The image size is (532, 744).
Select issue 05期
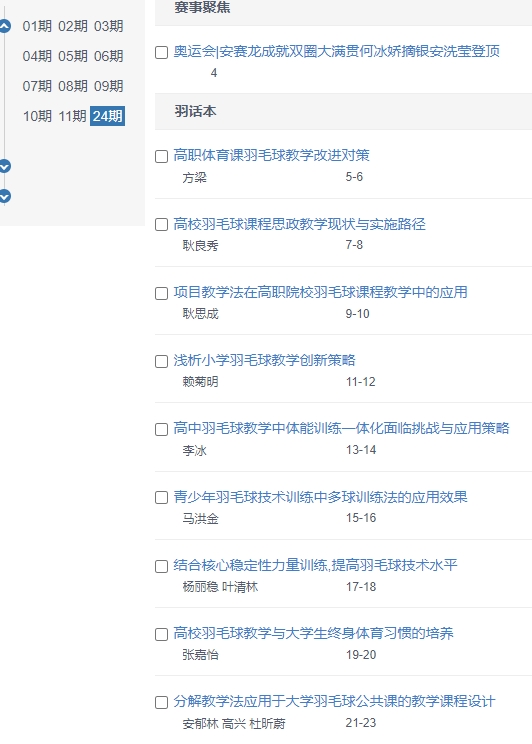(73, 56)
